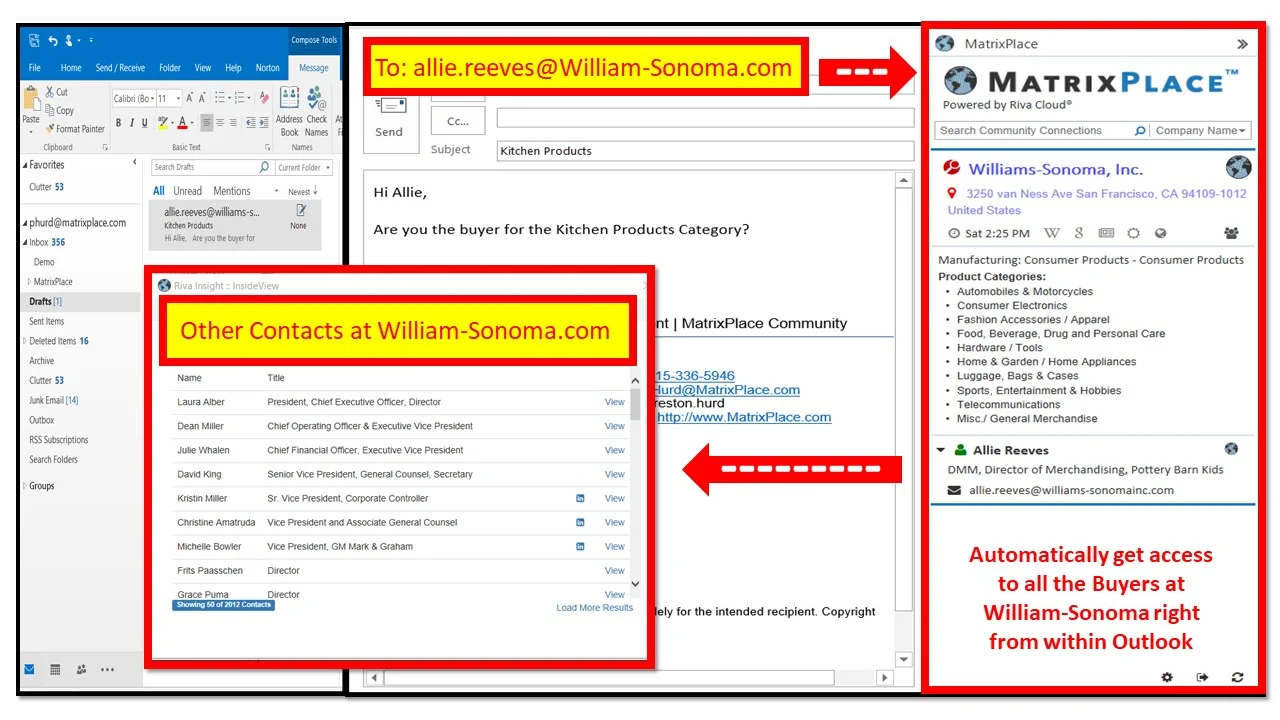Image resolution: width=1280 pixels, height=720 pixels.
Task: Click the Wikipedia W icon for Williams-Sonoma
Action: [1052, 233]
